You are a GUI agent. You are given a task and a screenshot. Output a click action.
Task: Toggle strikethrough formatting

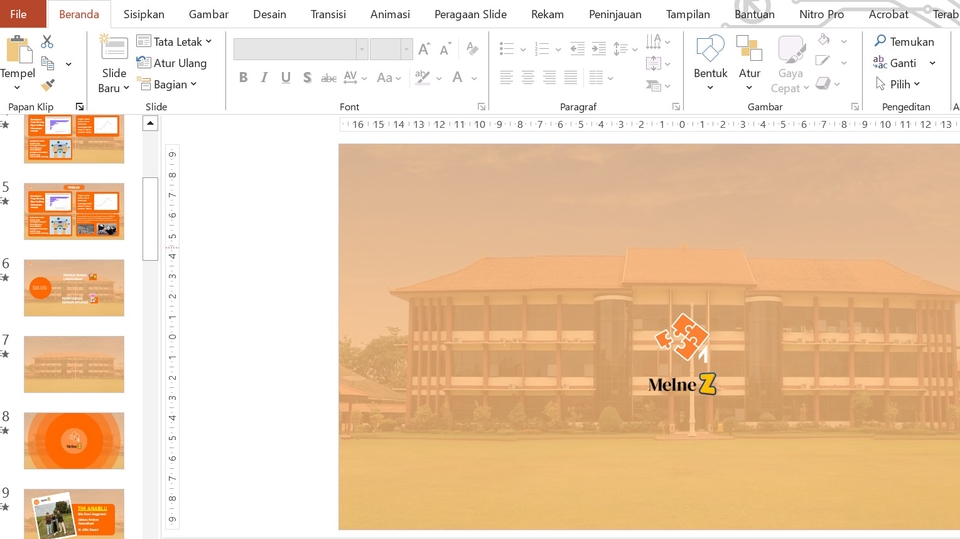coord(329,78)
